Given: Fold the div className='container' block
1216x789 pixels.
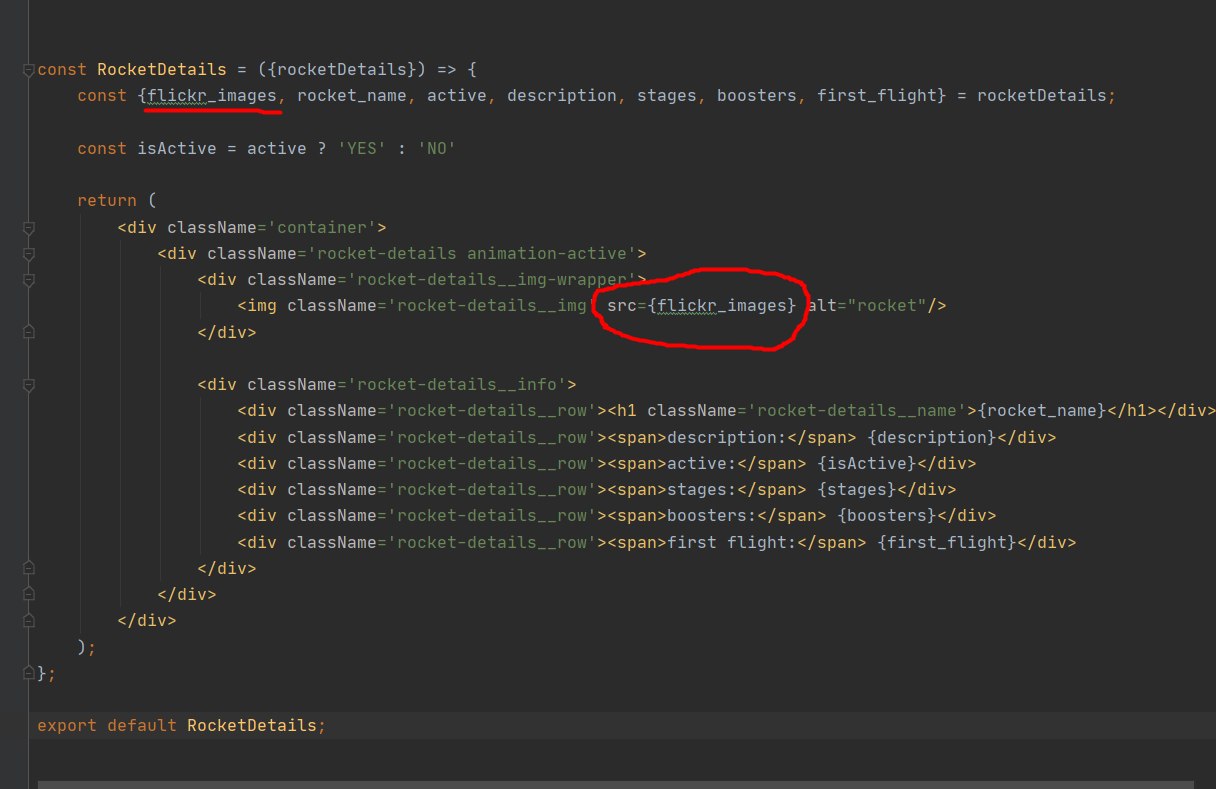Looking at the screenshot, I should pos(29,228).
